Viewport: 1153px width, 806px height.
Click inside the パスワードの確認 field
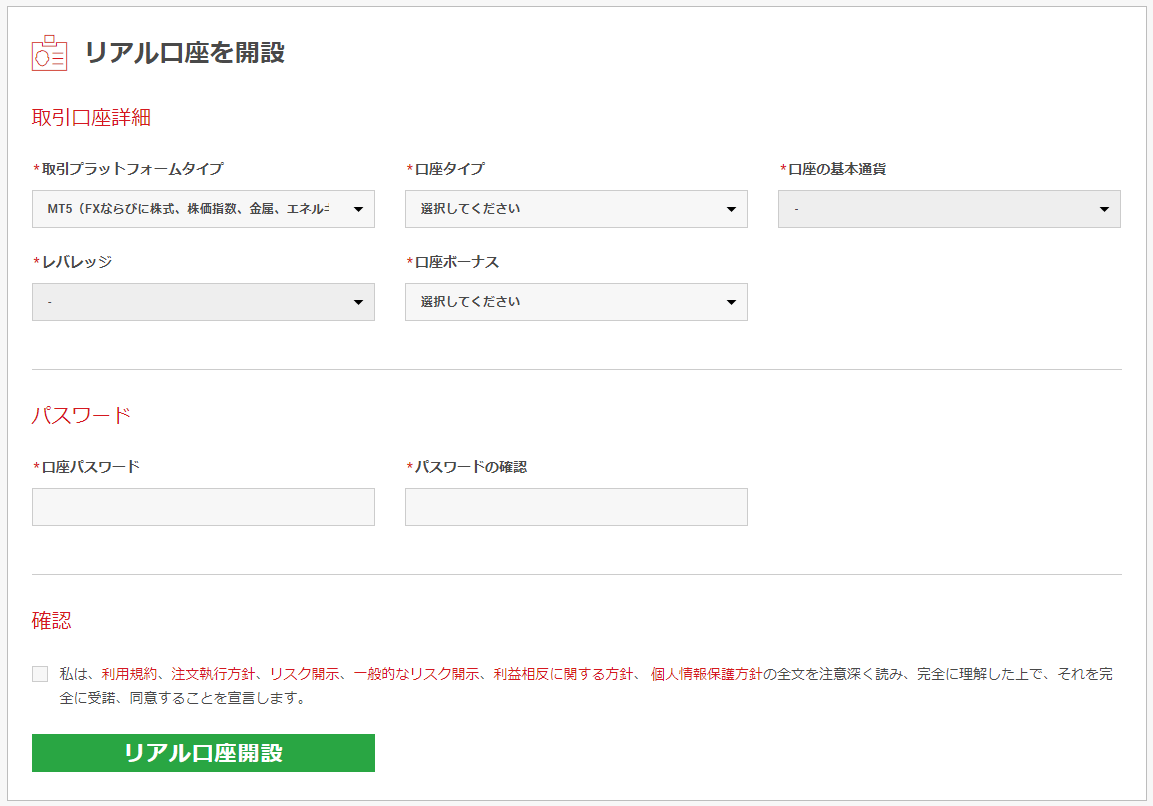[576, 507]
